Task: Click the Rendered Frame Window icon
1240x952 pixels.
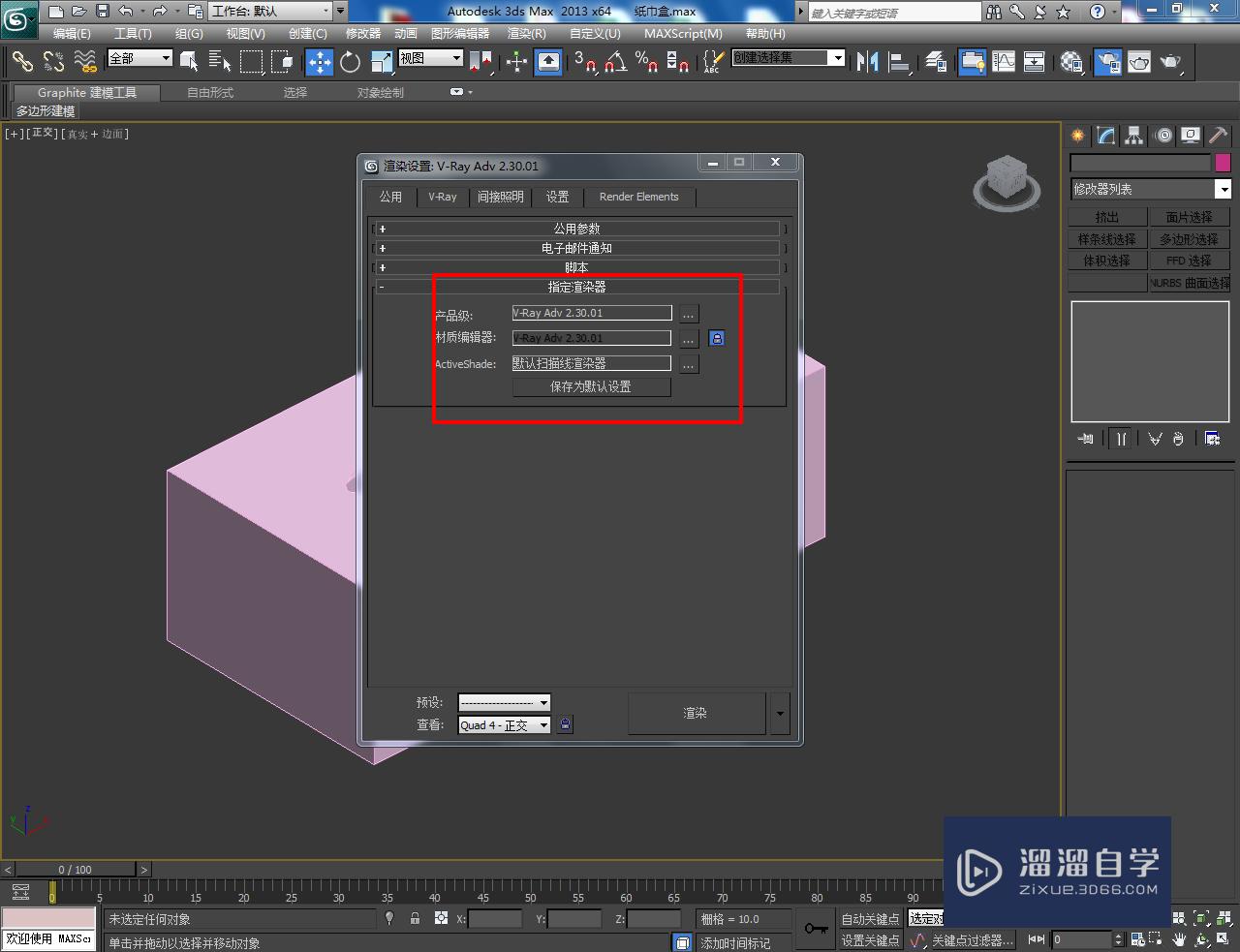Action: [1139, 62]
